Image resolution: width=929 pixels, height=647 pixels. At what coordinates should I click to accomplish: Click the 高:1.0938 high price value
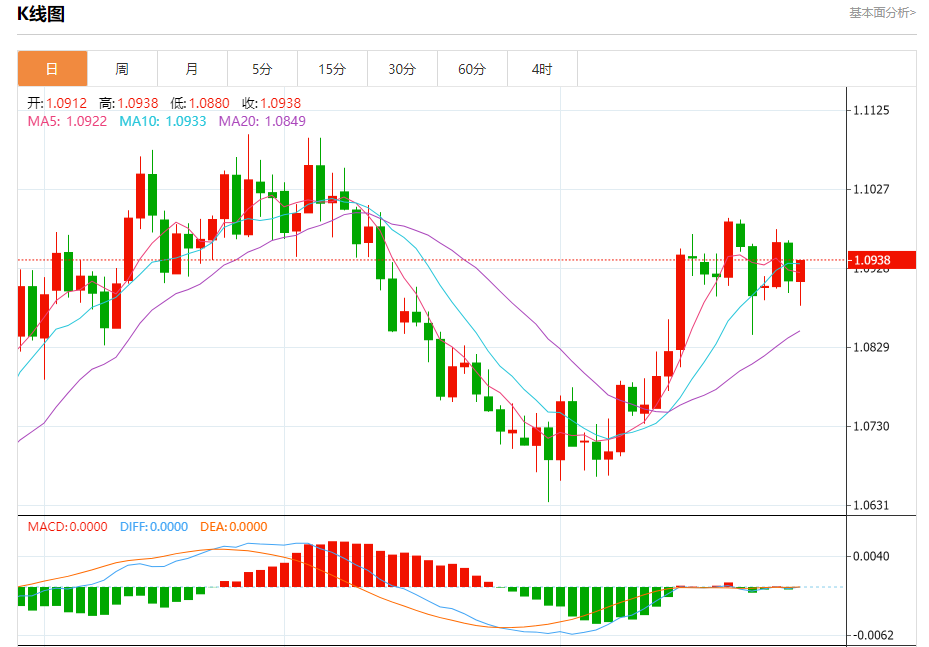129,103
